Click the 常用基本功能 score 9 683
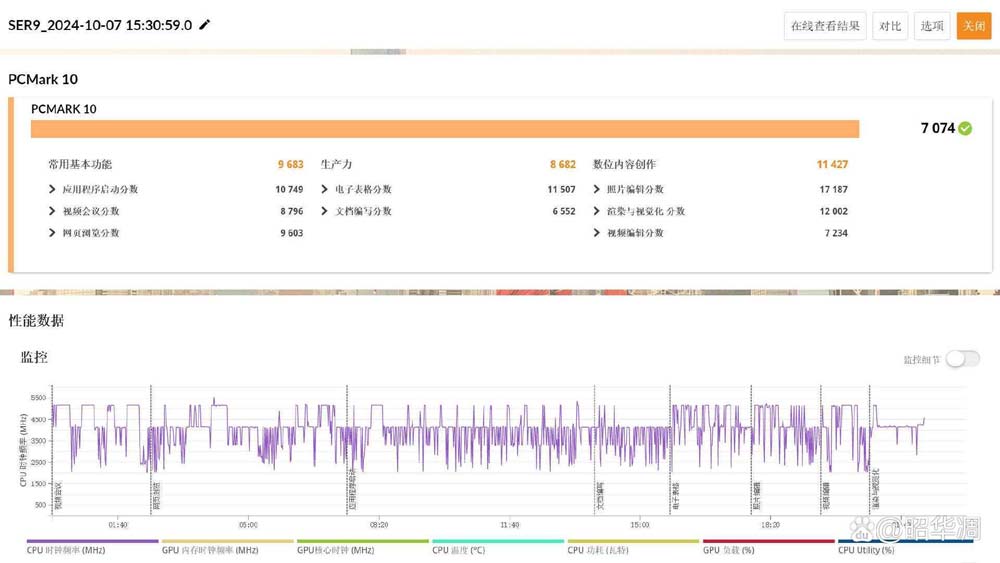Screen dimensions: 1000x563 (x=291, y=165)
